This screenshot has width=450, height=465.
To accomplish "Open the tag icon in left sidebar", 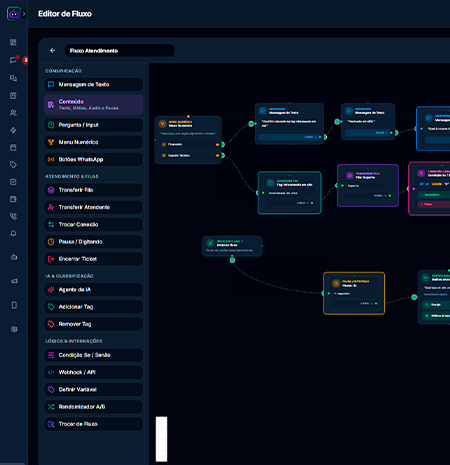I will click(13, 165).
